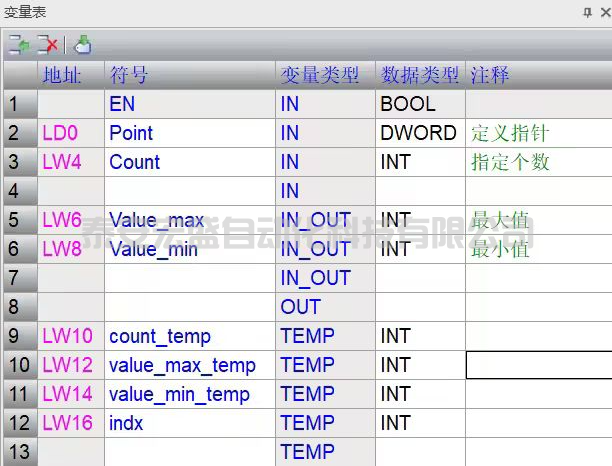Close the 变量表 panel
The height and width of the screenshot is (466, 612).
coord(604,12)
